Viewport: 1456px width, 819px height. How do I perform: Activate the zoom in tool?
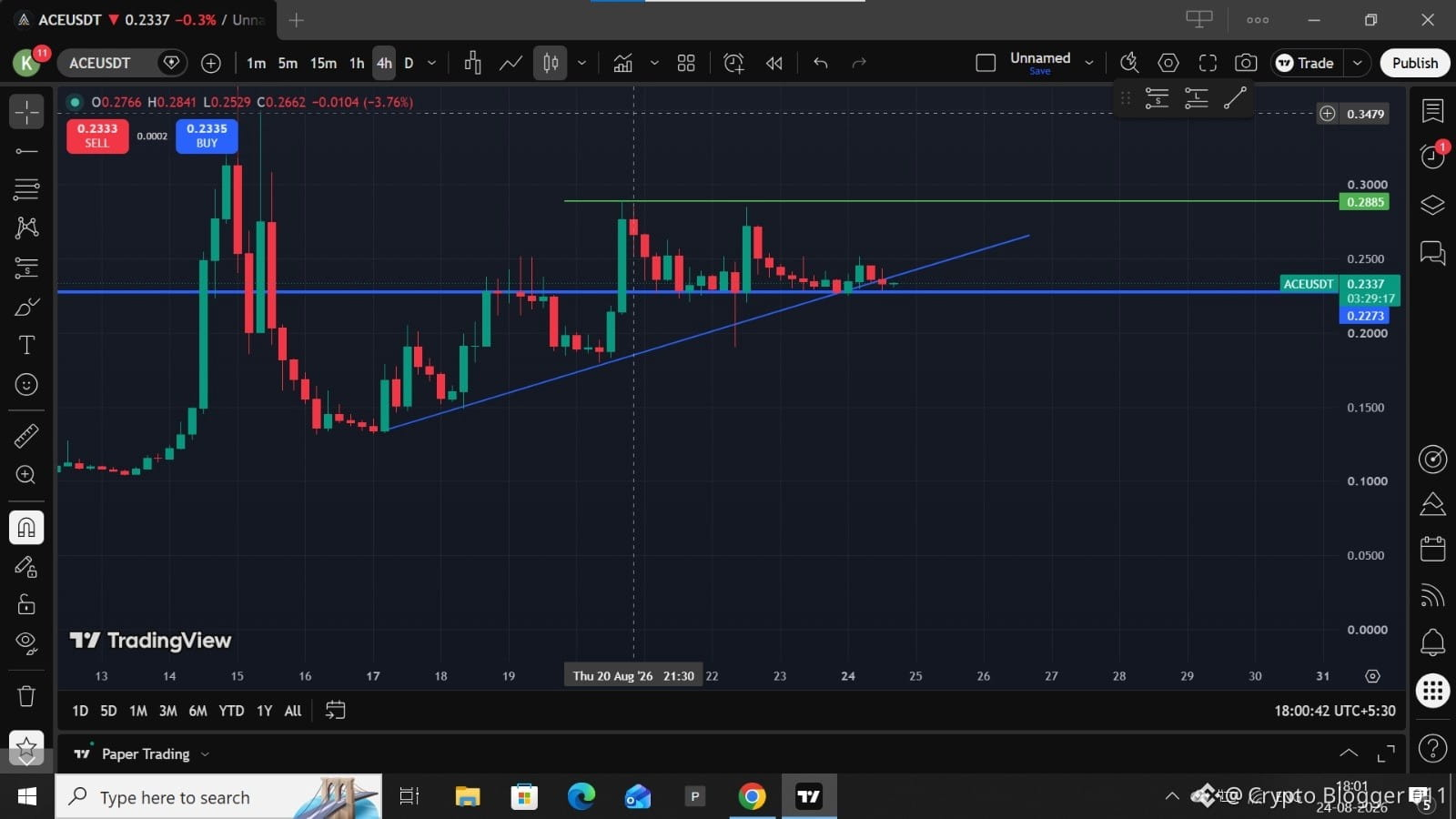point(26,475)
